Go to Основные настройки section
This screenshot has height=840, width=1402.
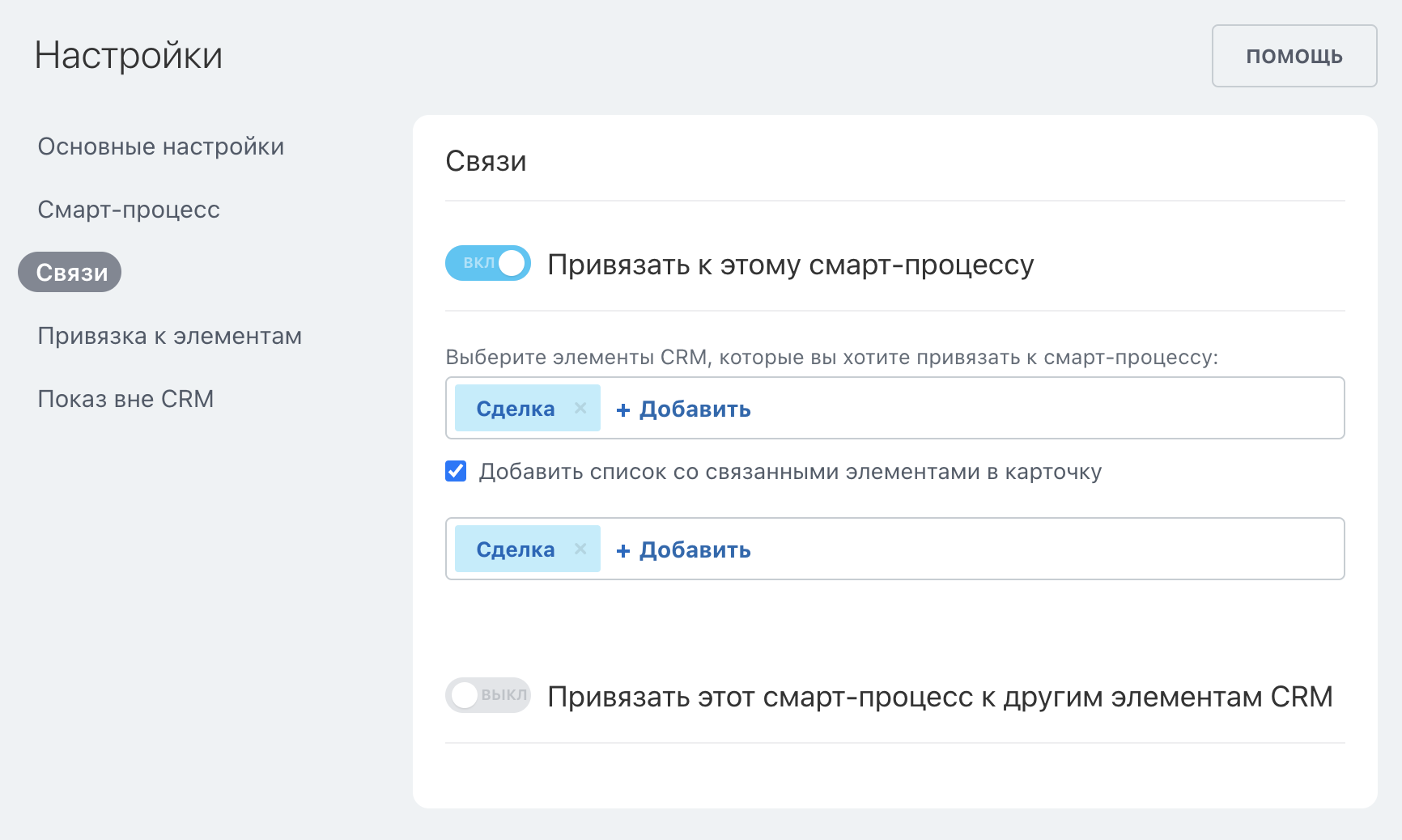point(161,146)
